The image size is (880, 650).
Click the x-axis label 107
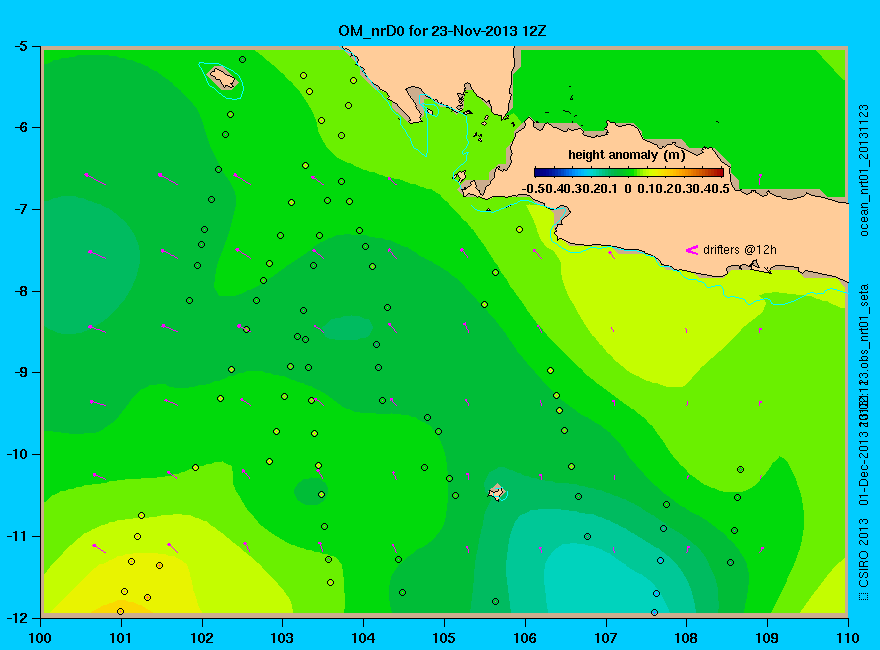click(606, 638)
